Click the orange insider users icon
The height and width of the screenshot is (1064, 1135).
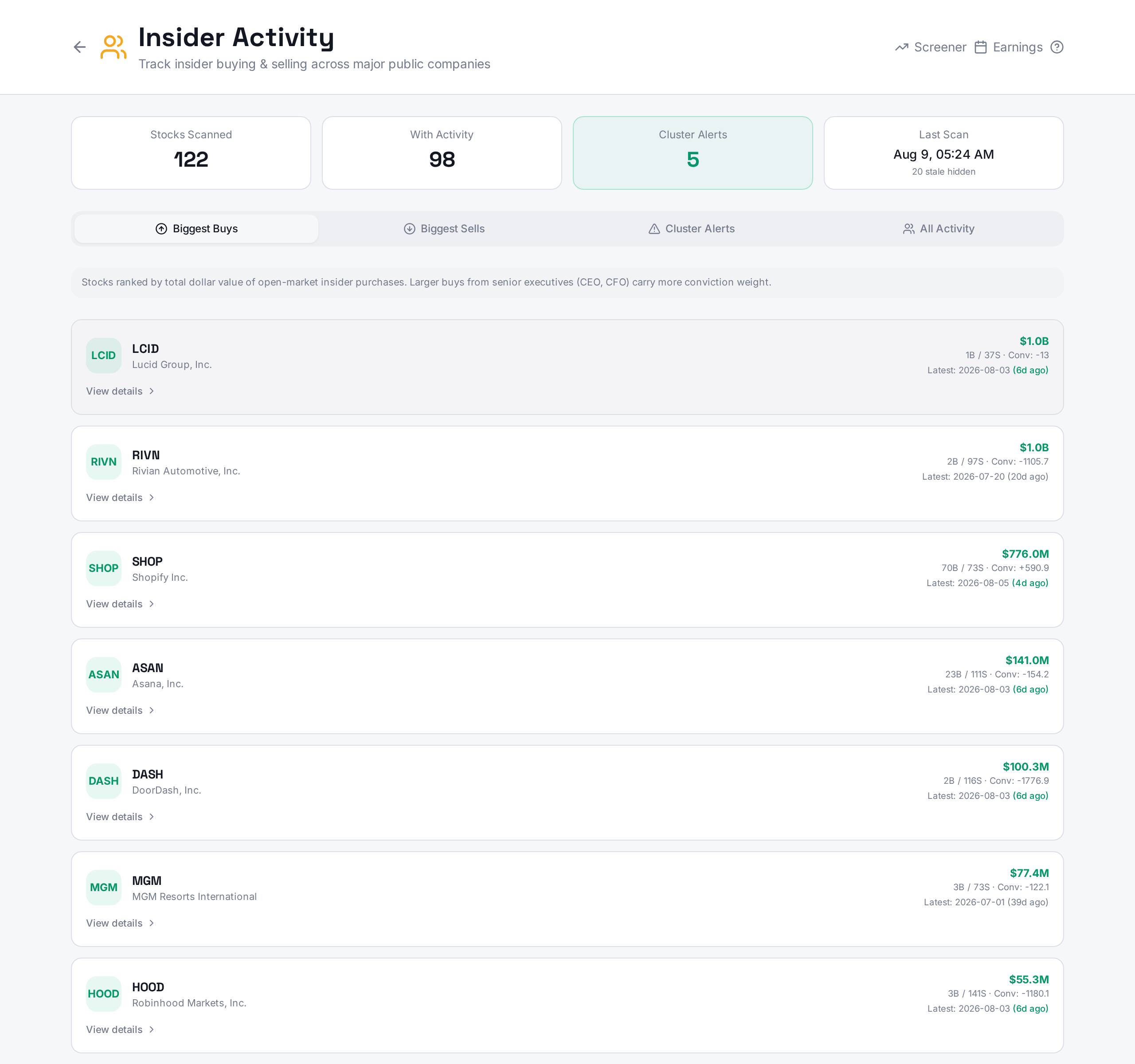(x=113, y=47)
